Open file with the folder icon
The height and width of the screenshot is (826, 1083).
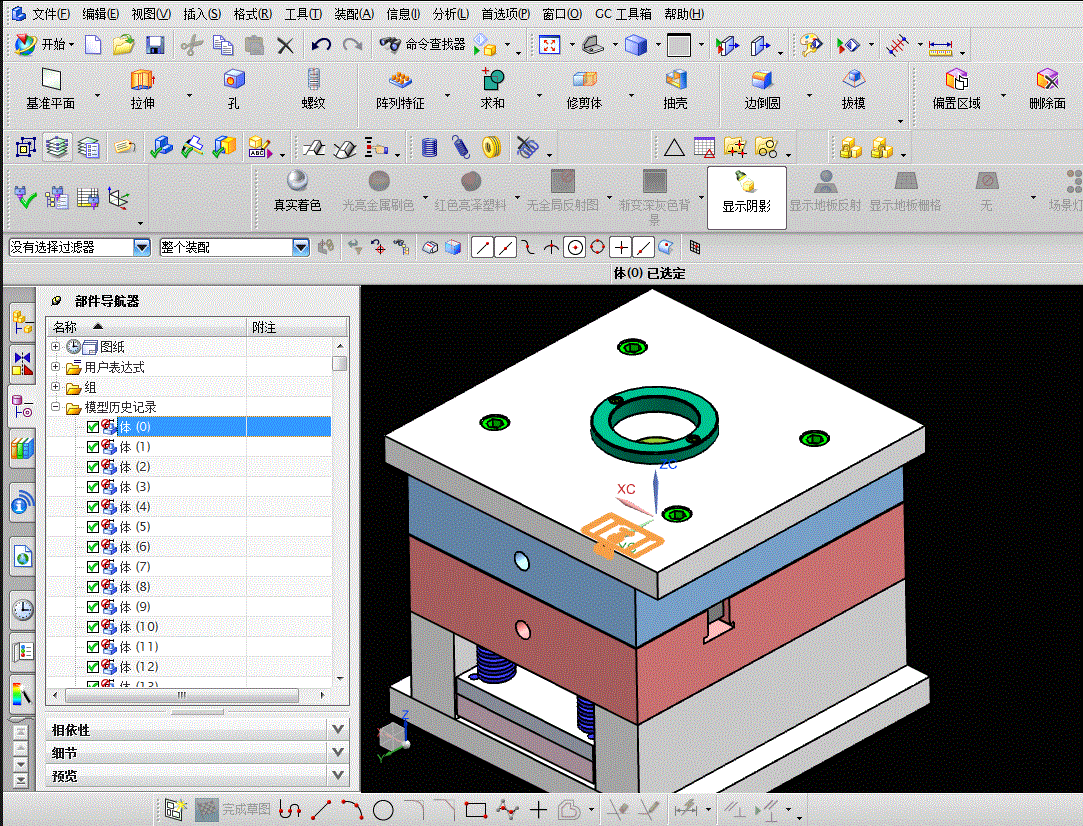tap(124, 46)
